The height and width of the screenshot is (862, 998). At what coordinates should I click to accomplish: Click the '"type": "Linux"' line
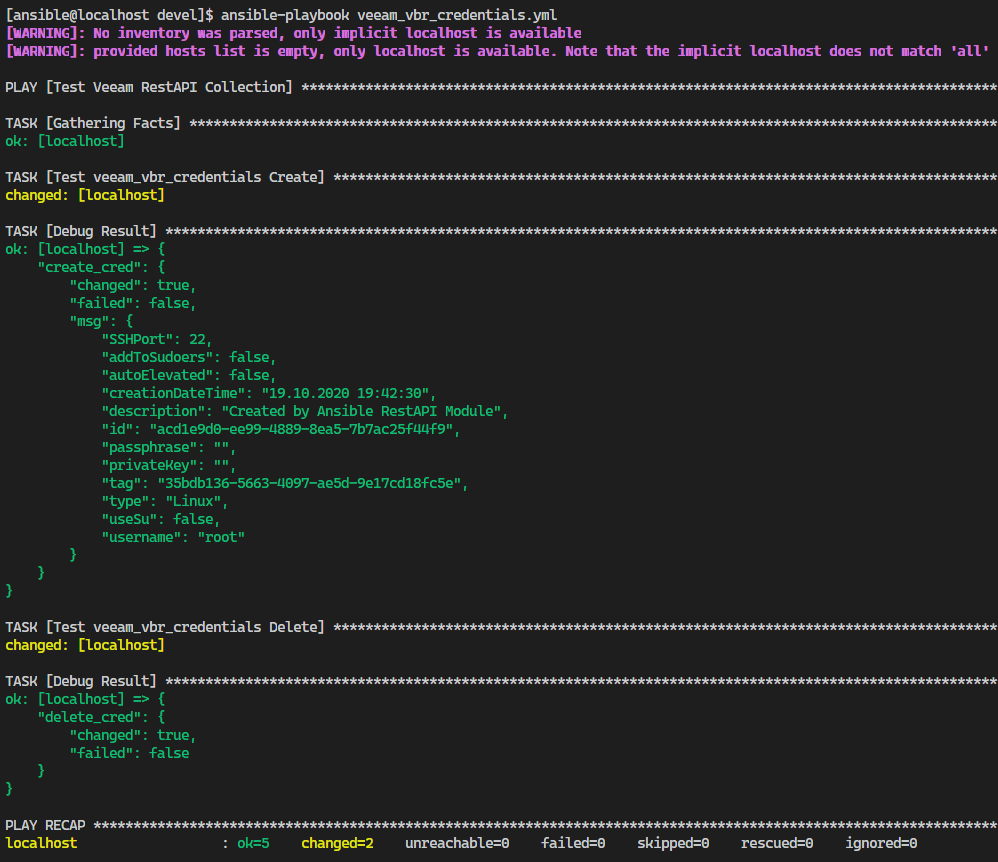tap(165, 501)
